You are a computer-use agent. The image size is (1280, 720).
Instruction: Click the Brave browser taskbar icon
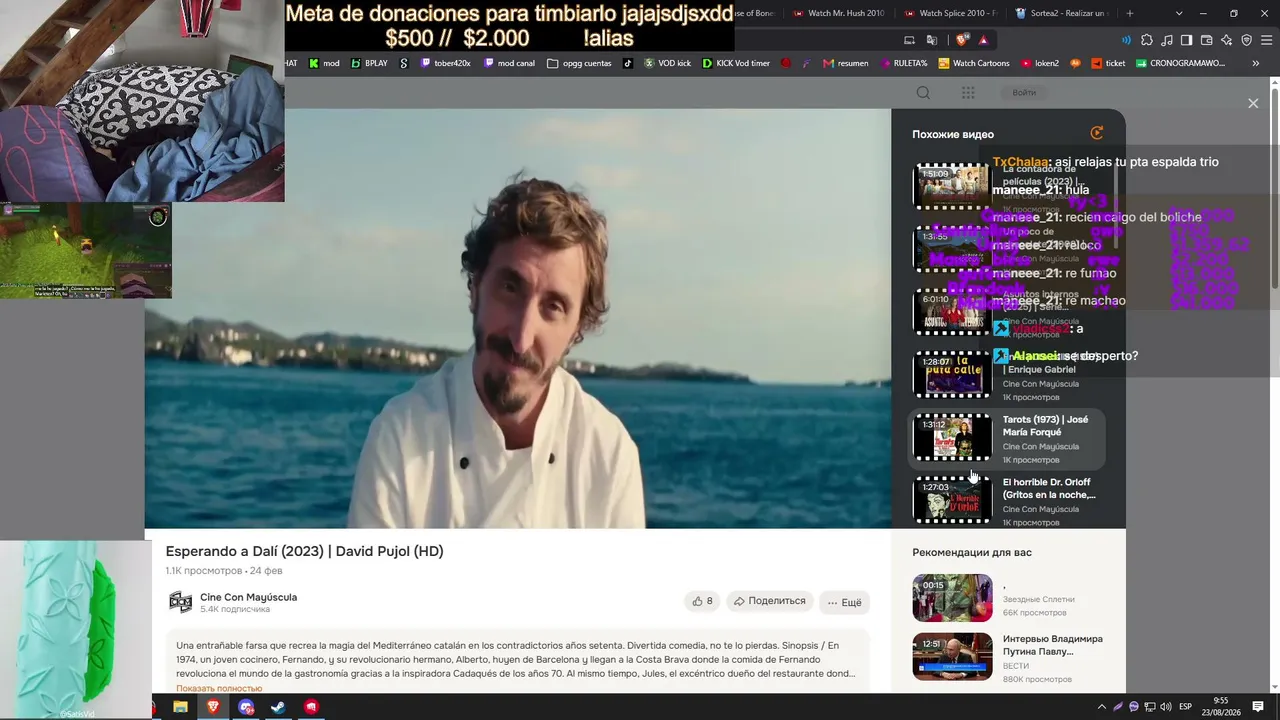[x=213, y=707]
